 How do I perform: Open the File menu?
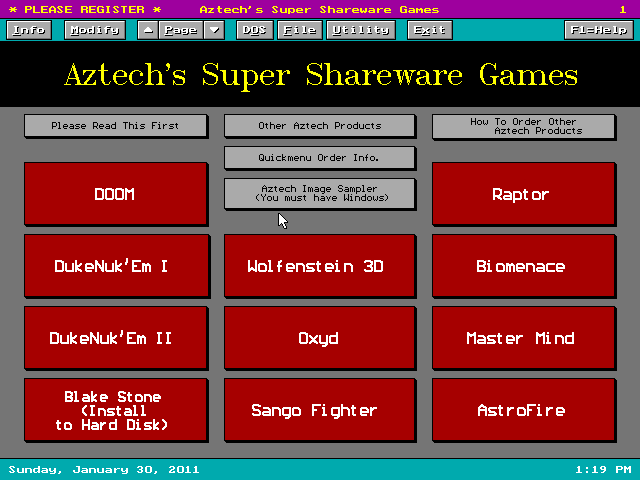pos(299,30)
